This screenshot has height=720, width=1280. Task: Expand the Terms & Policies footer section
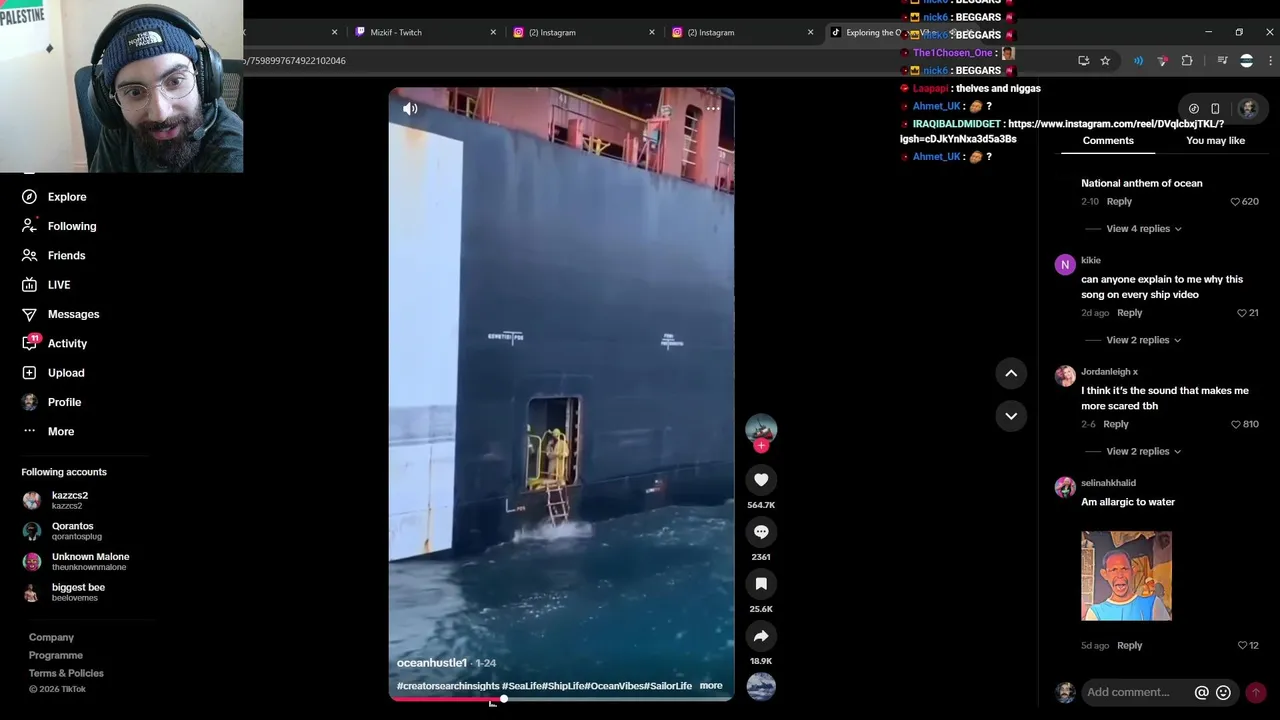pos(66,673)
